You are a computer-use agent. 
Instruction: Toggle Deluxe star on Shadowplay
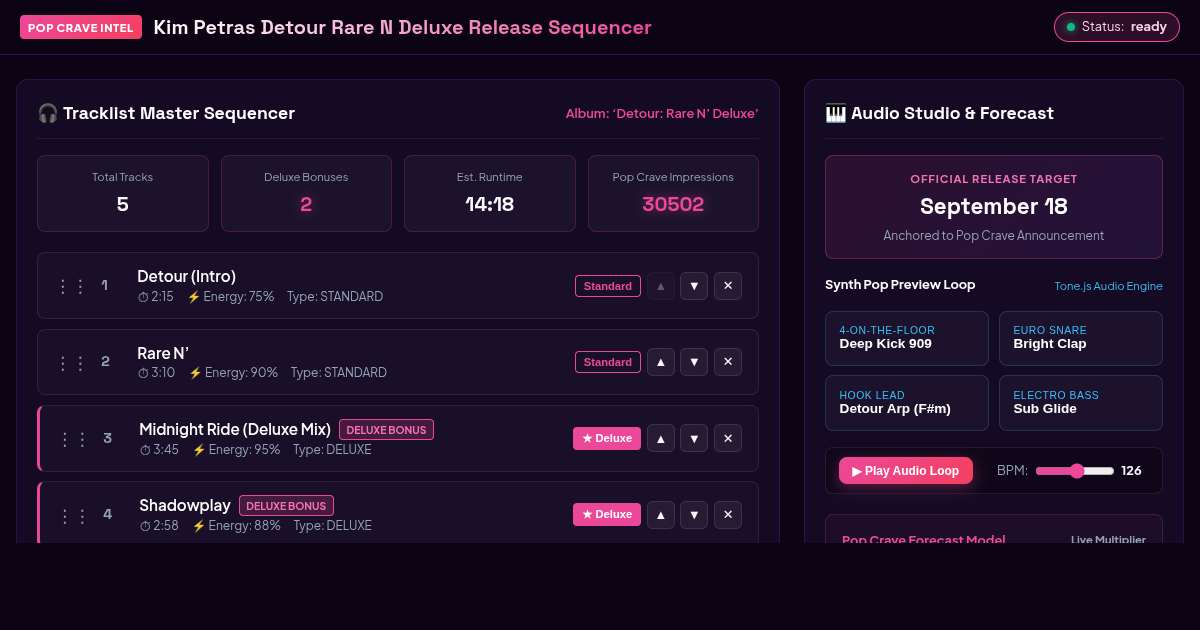607,514
